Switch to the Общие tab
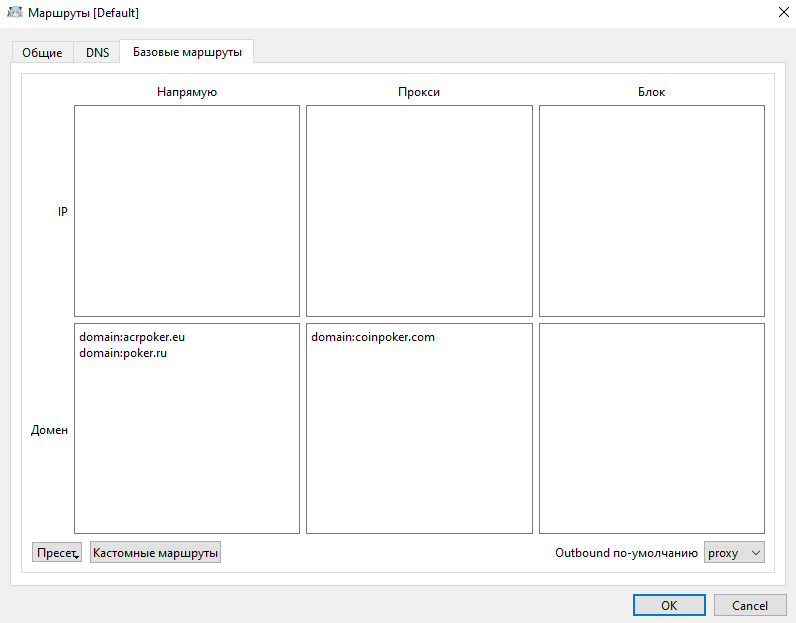 pyautogui.click(x=42, y=52)
